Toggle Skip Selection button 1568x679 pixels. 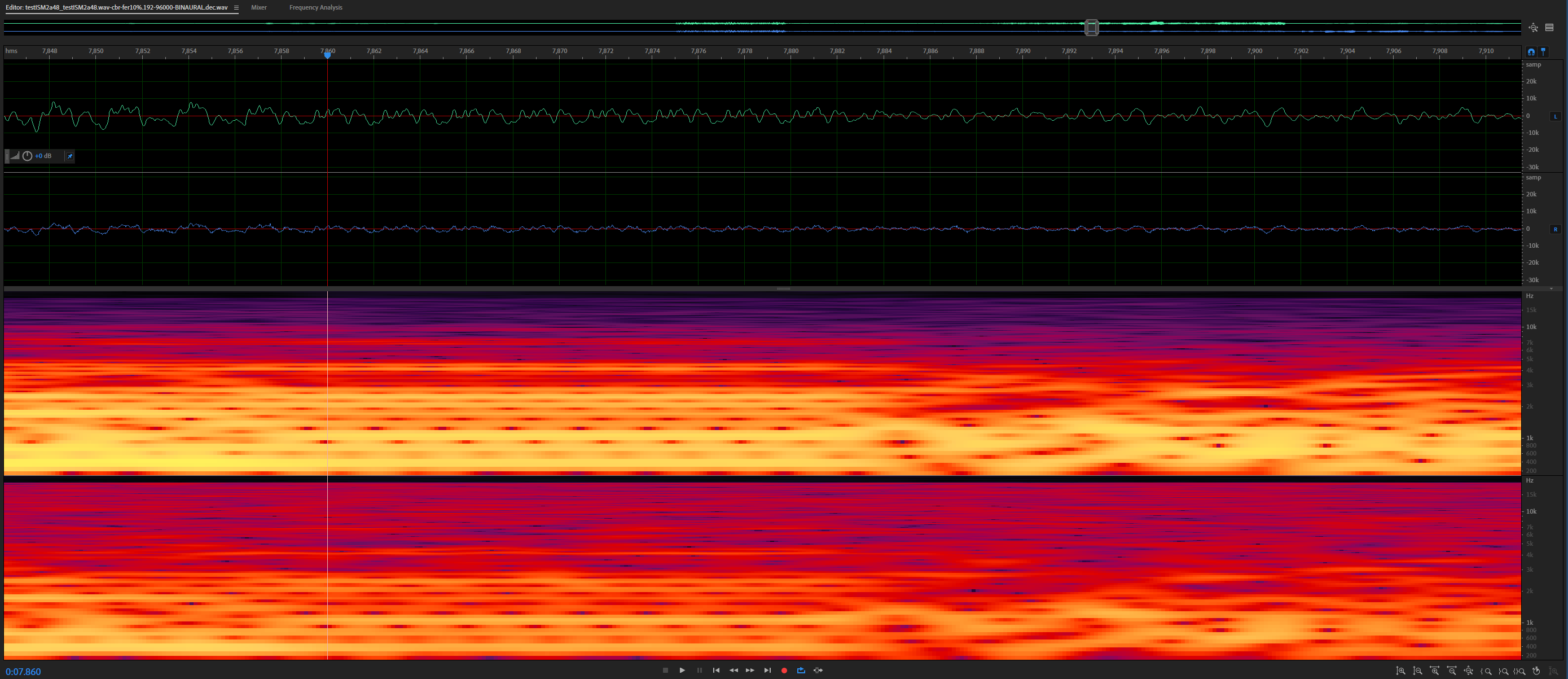(818, 671)
